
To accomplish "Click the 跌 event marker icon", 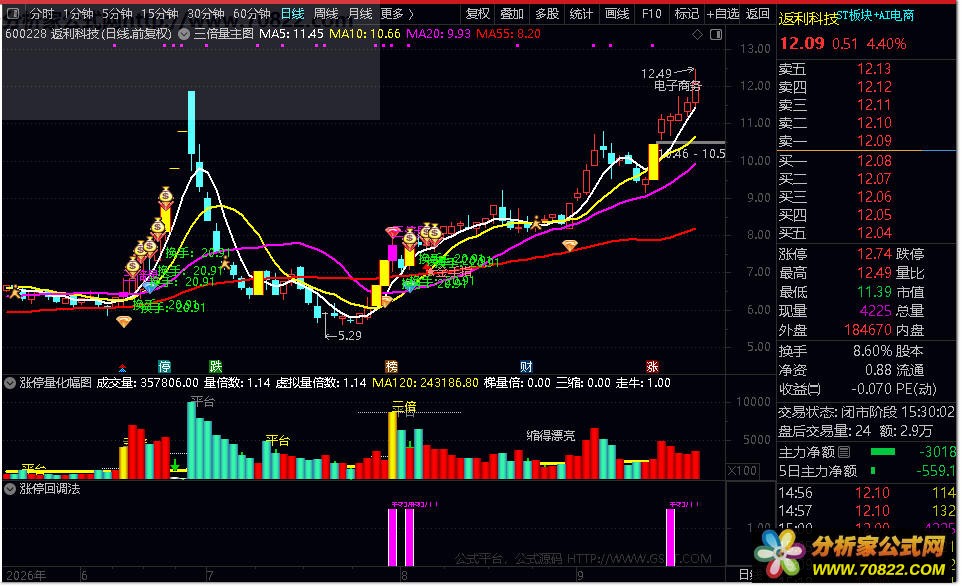I will [x=215, y=366].
